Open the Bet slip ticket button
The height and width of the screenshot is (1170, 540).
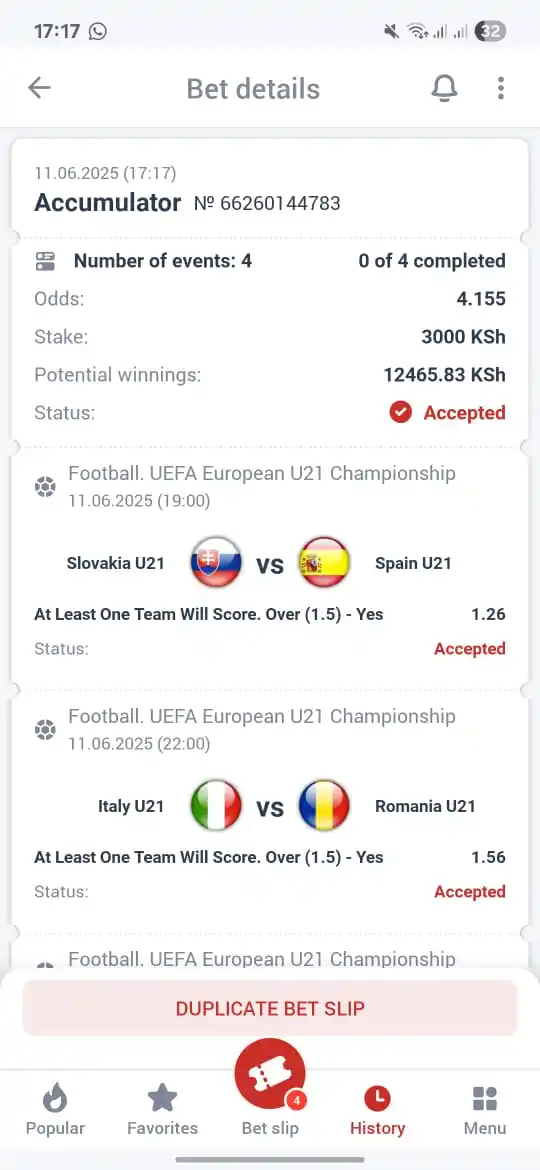(270, 1074)
